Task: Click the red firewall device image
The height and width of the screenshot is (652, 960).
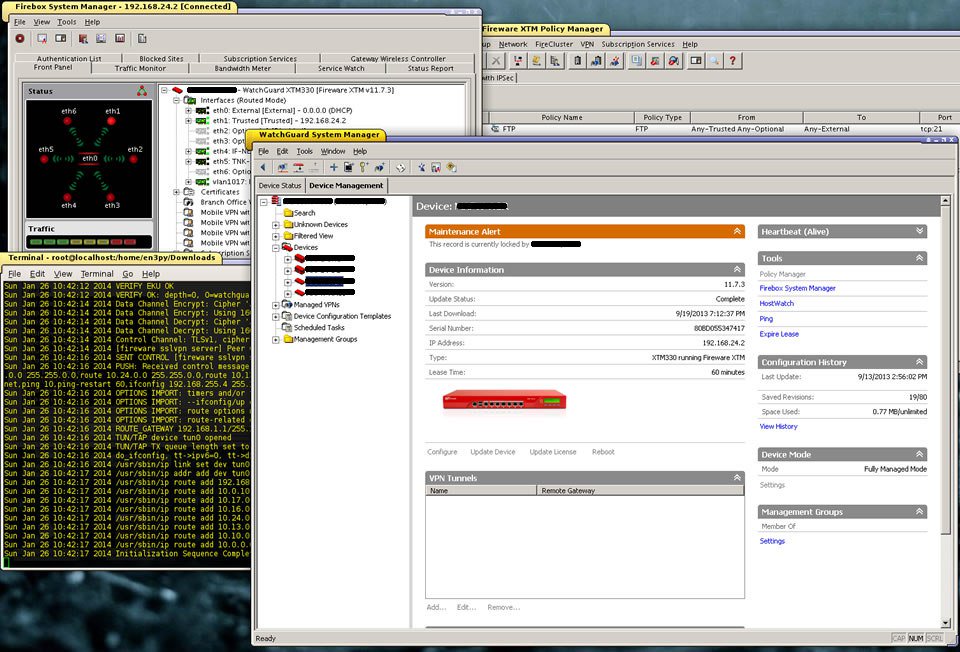Action: pos(504,401)
